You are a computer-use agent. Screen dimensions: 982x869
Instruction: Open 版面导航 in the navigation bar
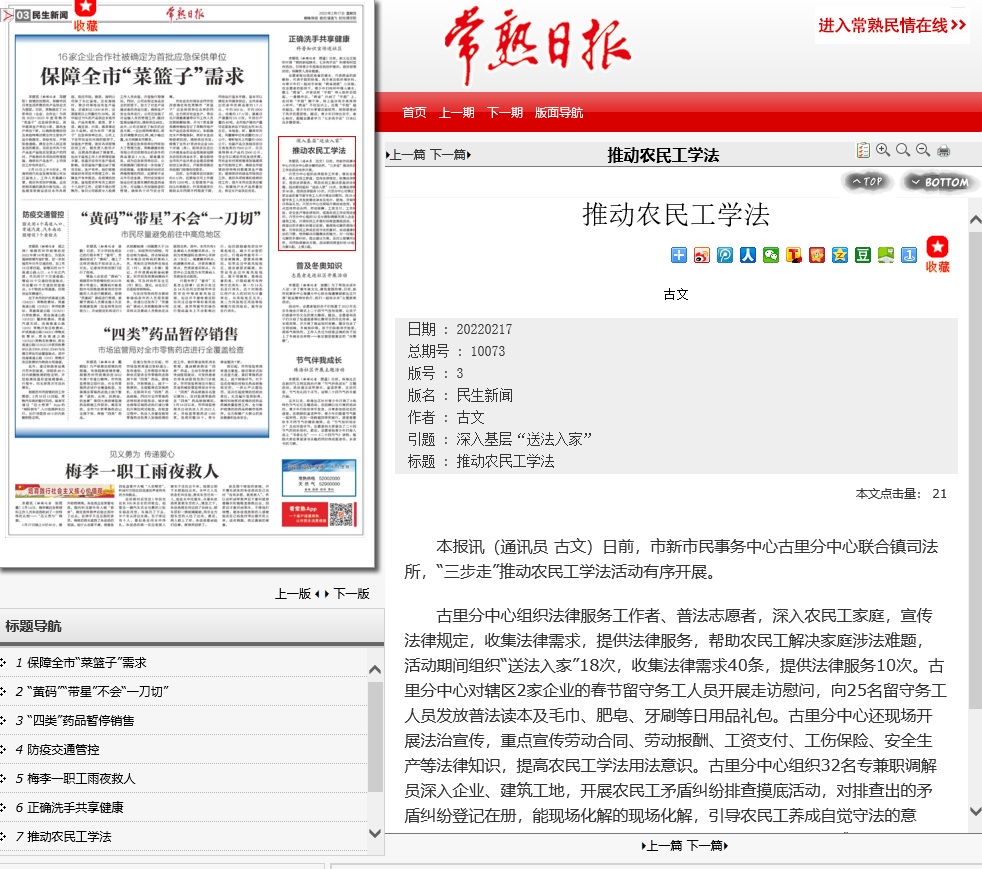tap(559, 113)
